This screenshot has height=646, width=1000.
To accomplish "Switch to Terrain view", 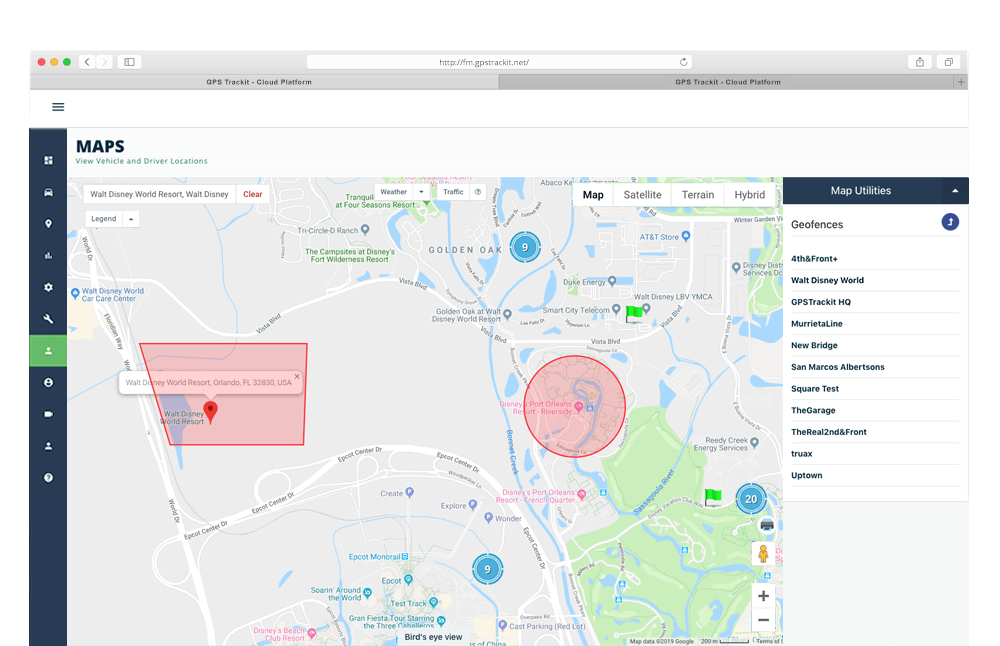I will (x=698, y=195).
